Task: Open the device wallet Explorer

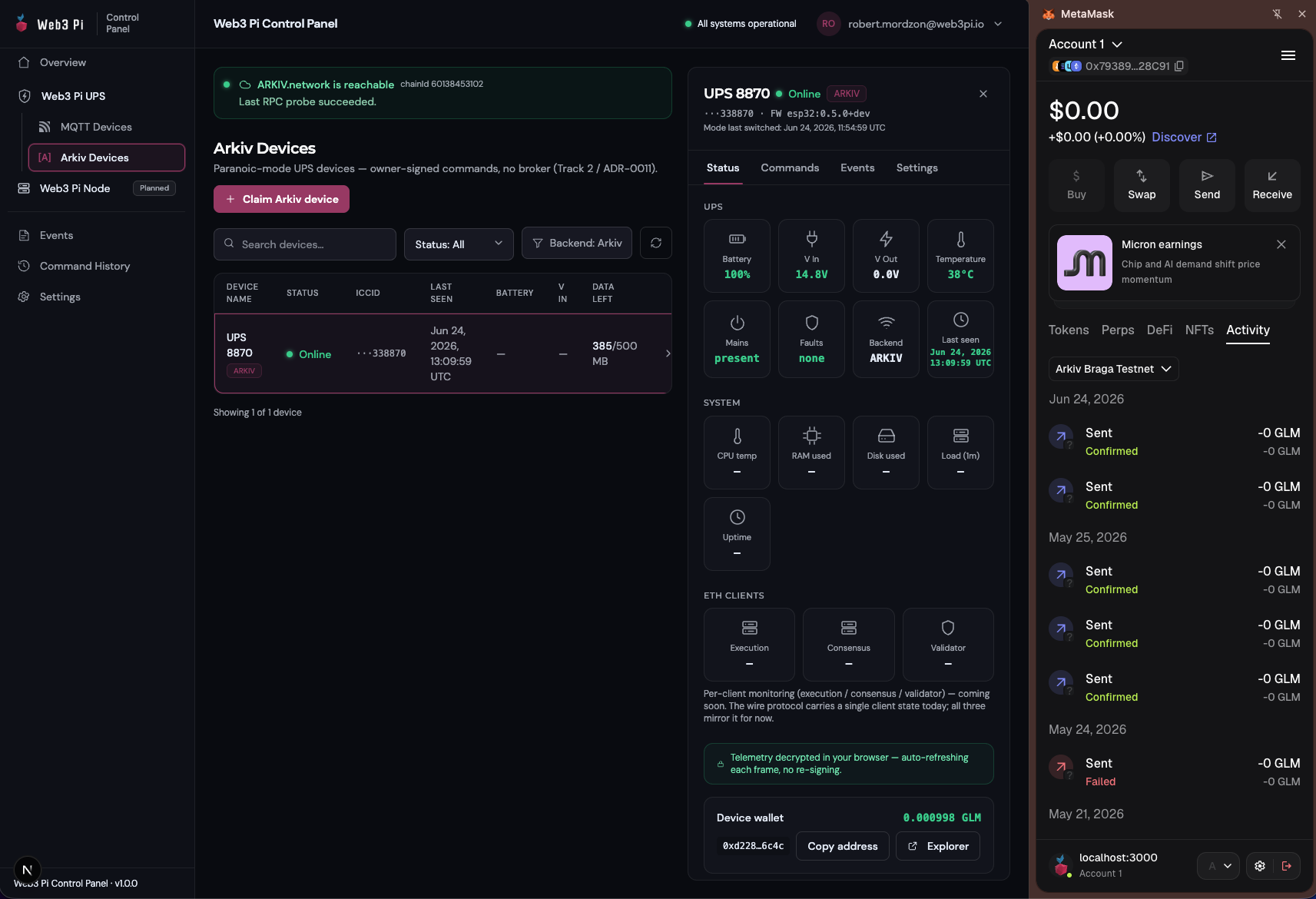Action: (938, 846)
